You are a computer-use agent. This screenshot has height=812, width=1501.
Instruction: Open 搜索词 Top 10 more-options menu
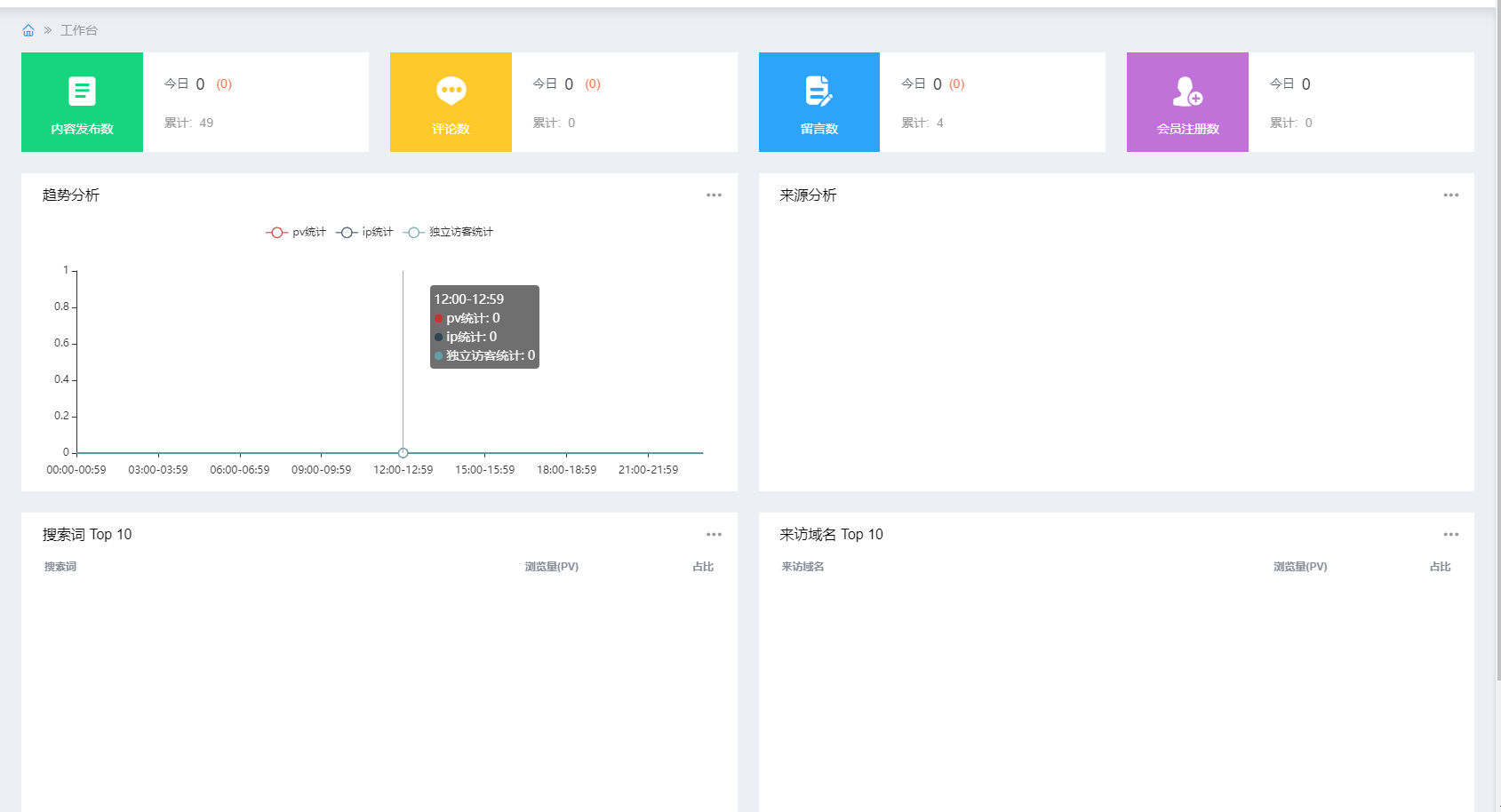[x=714, y=535]
